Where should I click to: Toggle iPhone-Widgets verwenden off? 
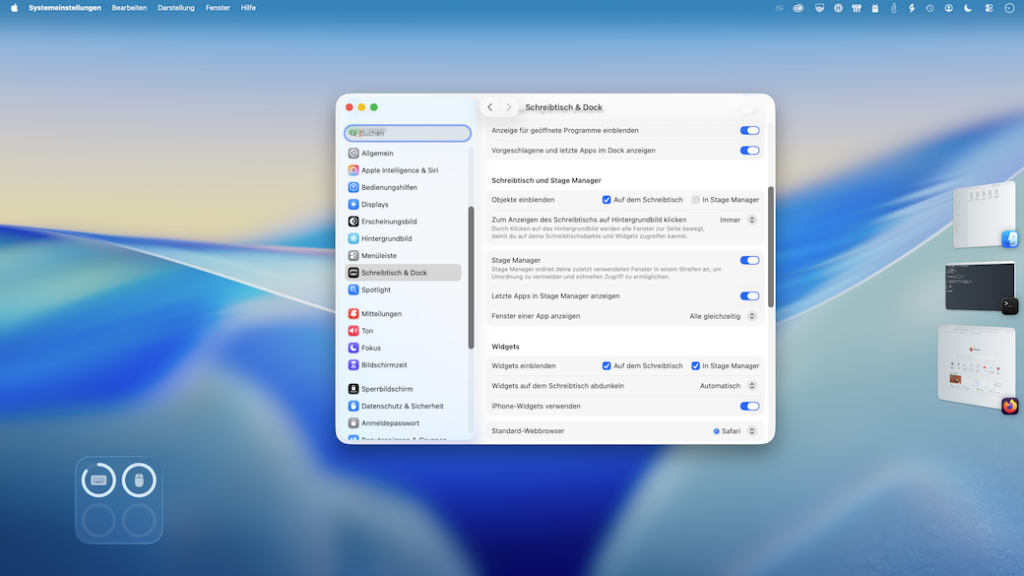750,407
